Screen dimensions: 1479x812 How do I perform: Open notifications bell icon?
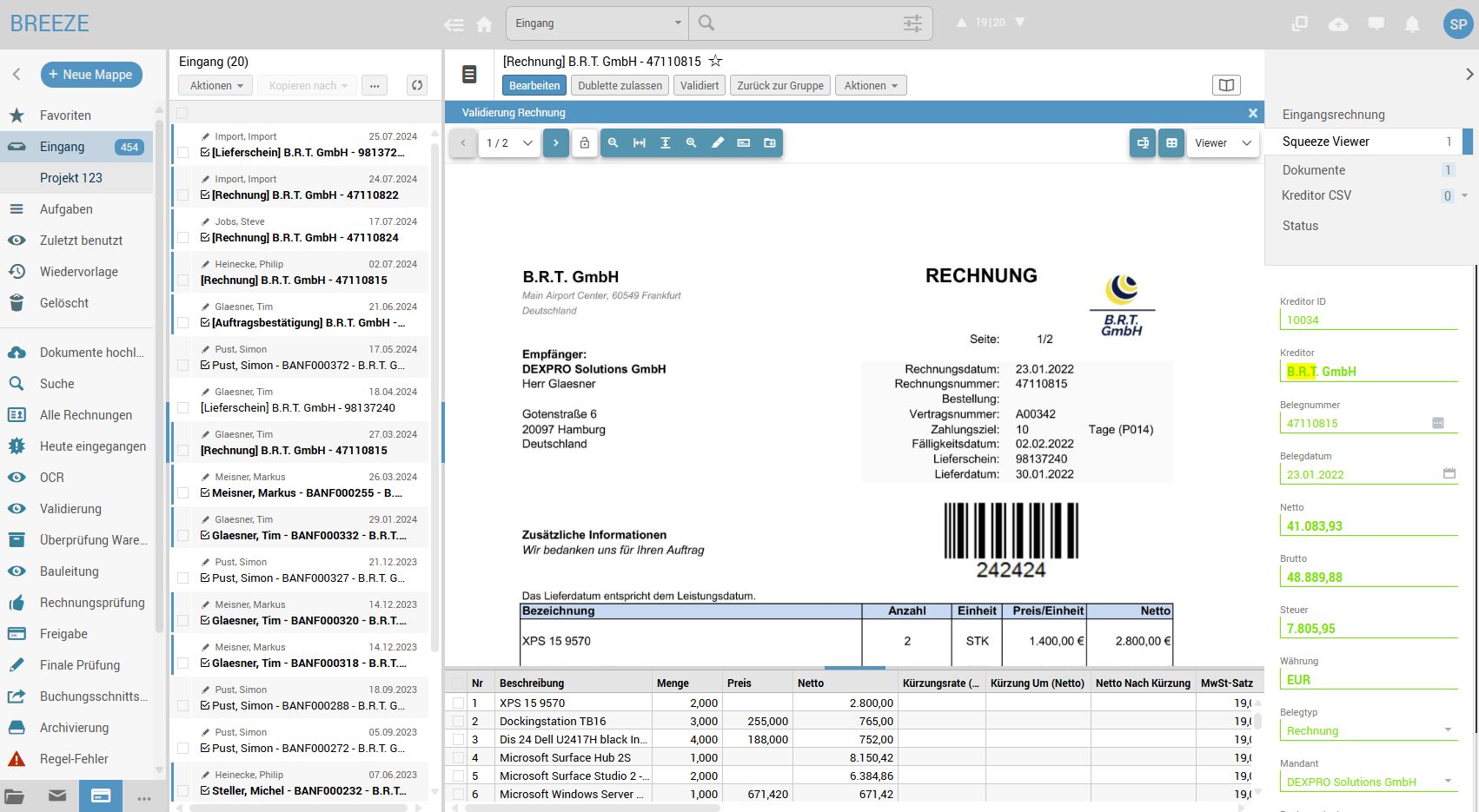1412,24
